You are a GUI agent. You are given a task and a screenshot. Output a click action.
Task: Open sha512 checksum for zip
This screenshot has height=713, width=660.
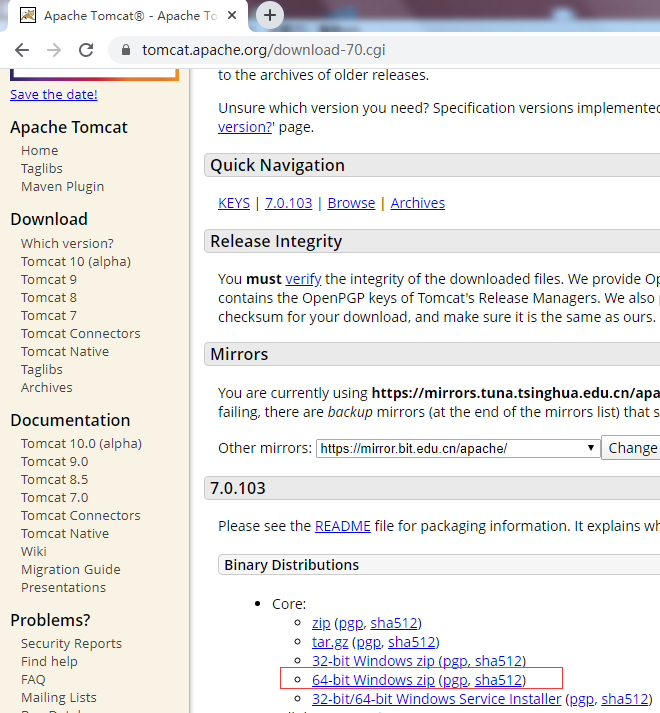coord(394,623)
